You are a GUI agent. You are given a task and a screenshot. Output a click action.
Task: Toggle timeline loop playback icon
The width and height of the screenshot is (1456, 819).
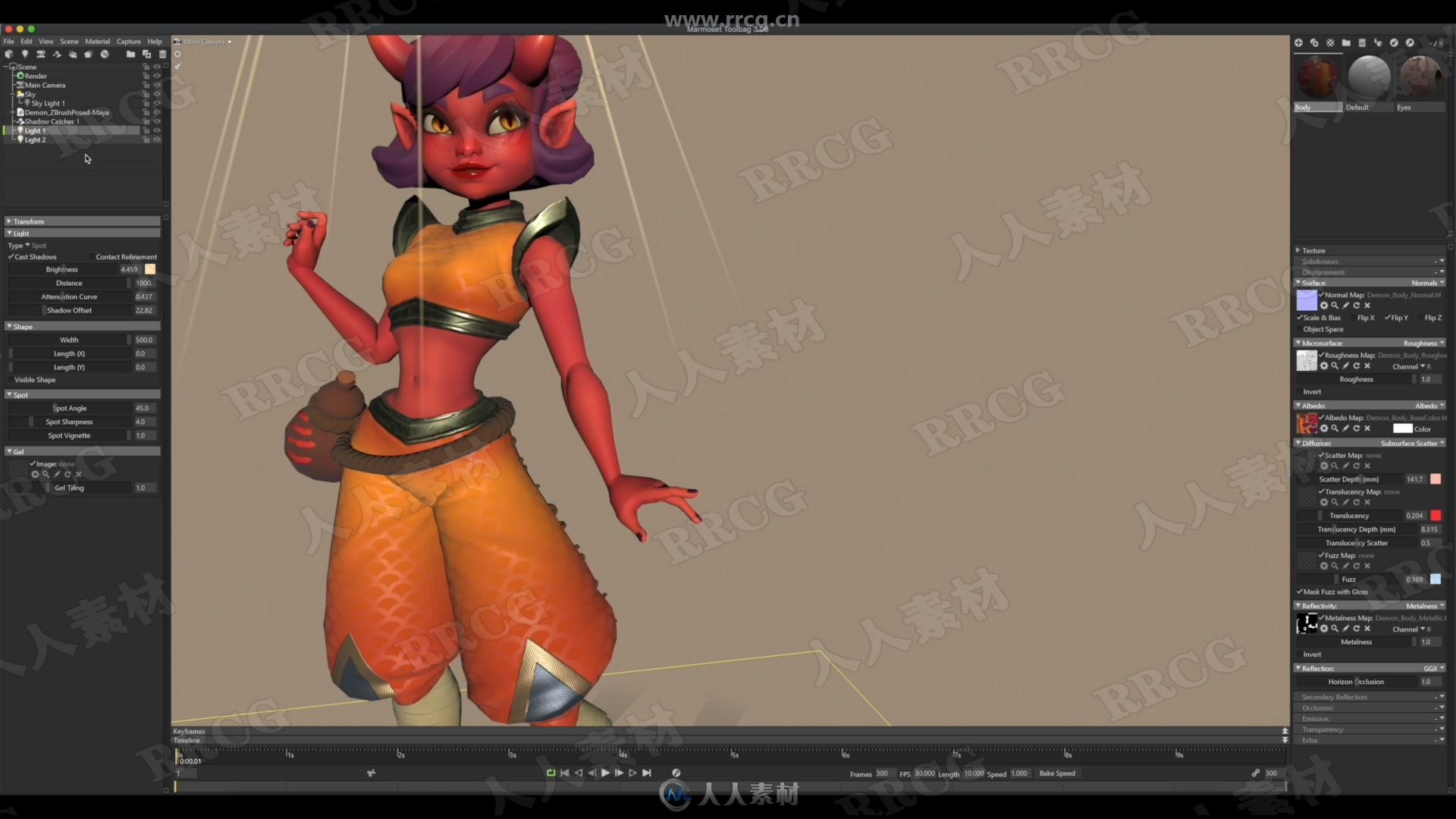[551, 773]
